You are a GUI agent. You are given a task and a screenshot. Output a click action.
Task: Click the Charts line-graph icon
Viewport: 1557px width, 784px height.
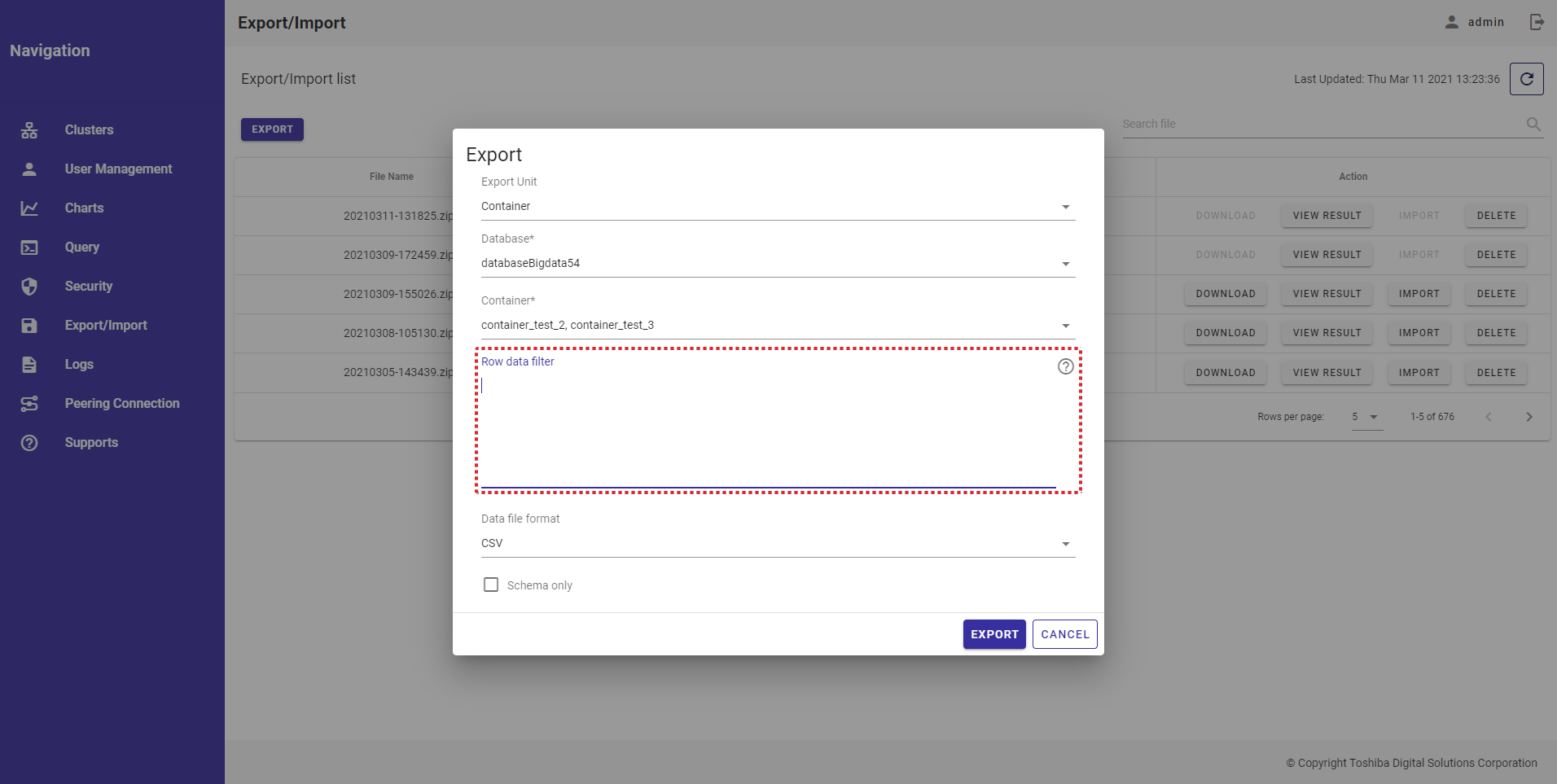tap(29, 208)
